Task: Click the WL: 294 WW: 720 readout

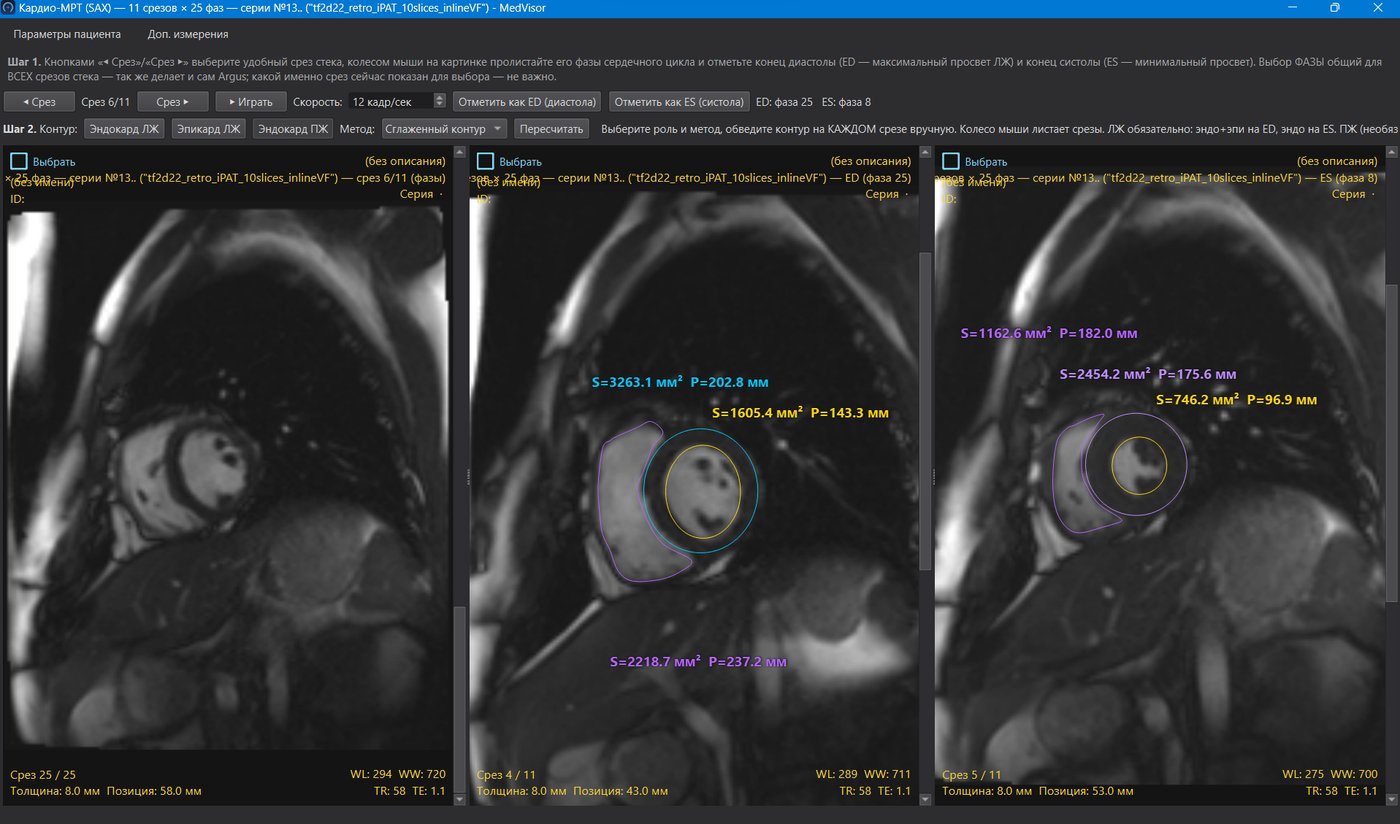Action: 398,775
